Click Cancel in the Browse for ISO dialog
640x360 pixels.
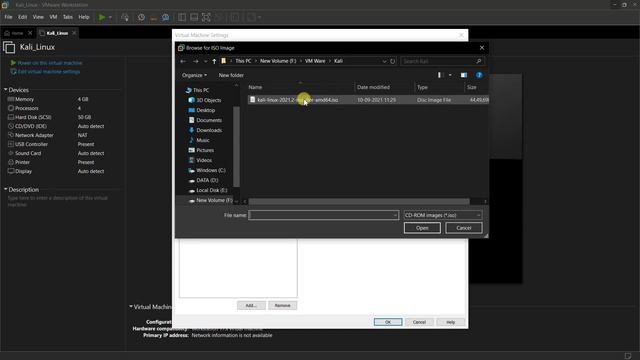click(464, 228)
